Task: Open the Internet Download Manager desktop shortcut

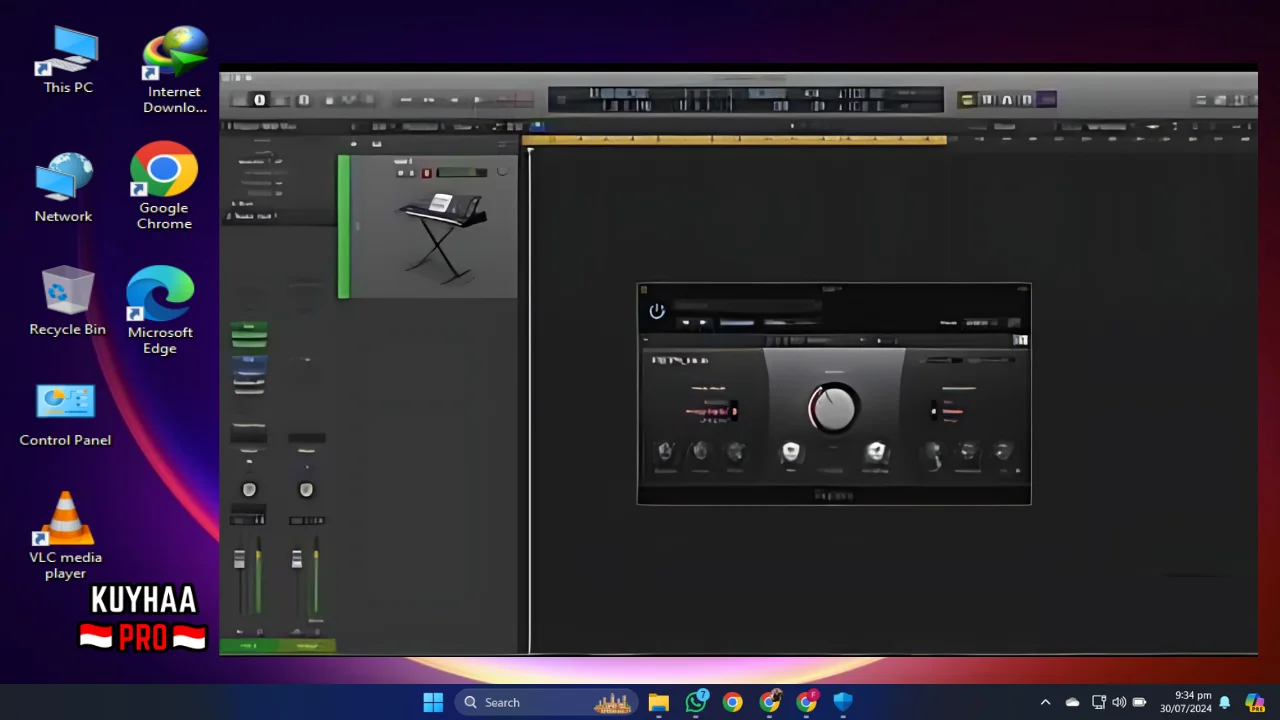Action: [175, 70]
